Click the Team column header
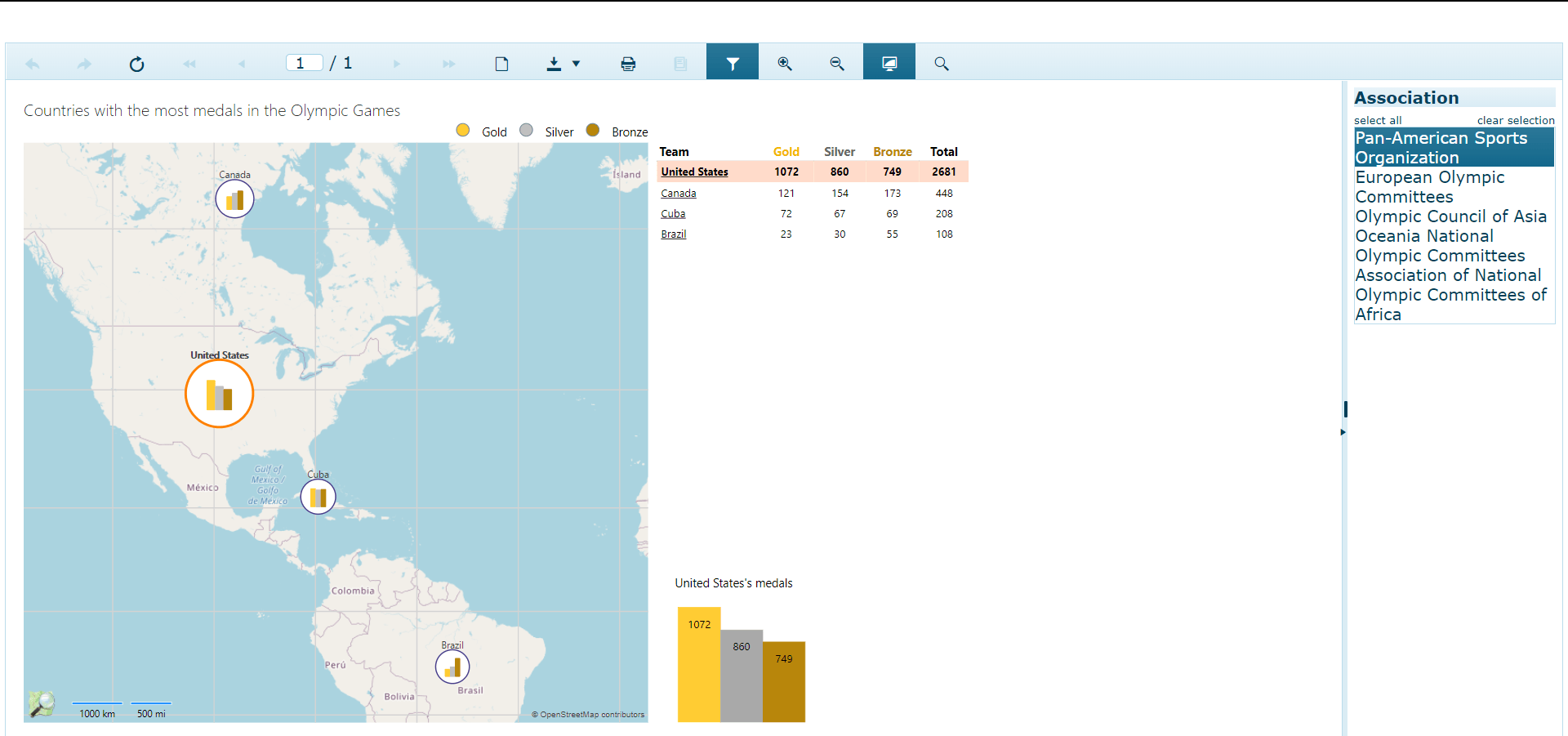The height and width of the screenshot is (736, 1568). 675,152
